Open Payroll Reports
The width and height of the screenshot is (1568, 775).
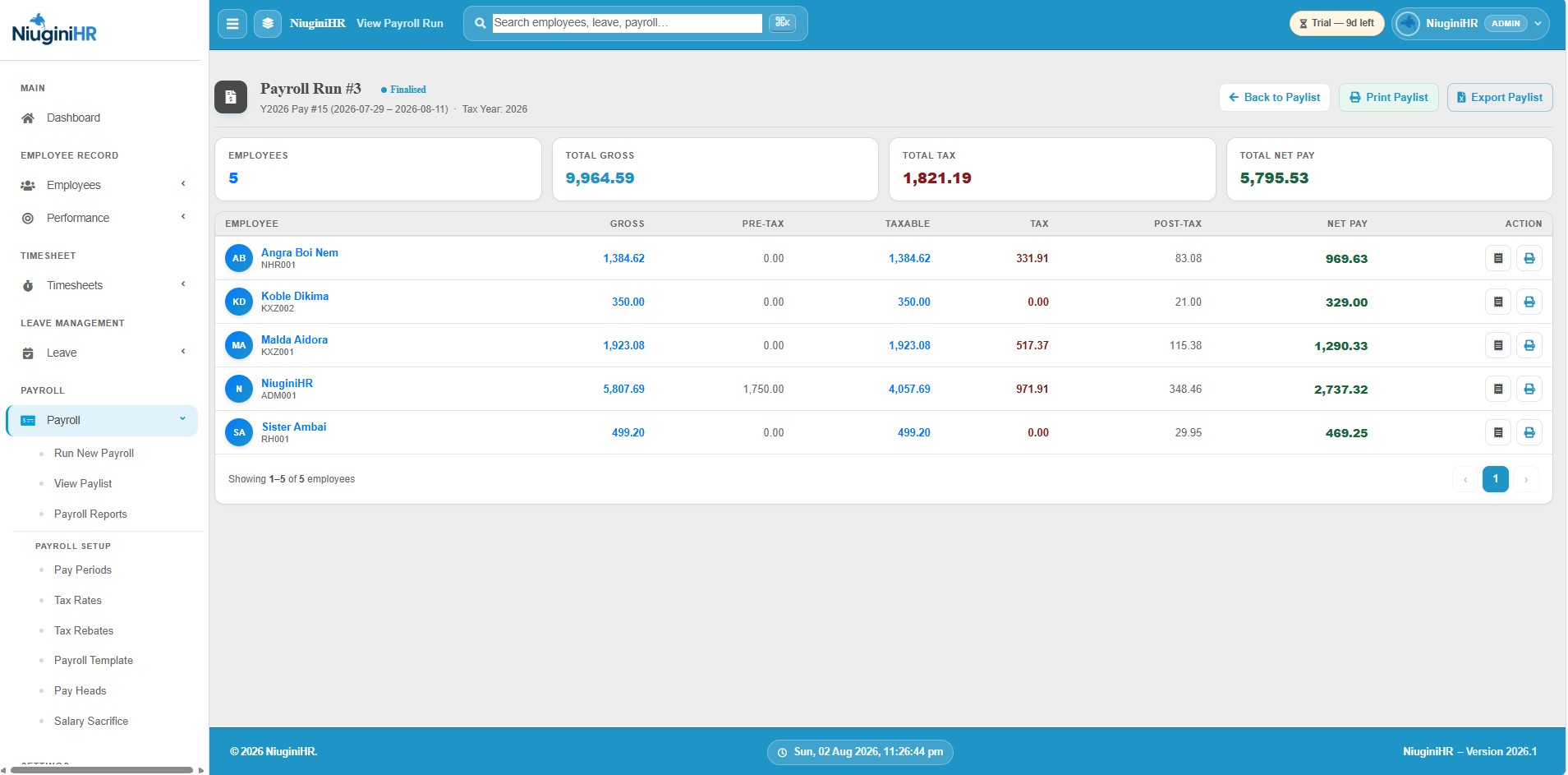click(x=90, y=514)
